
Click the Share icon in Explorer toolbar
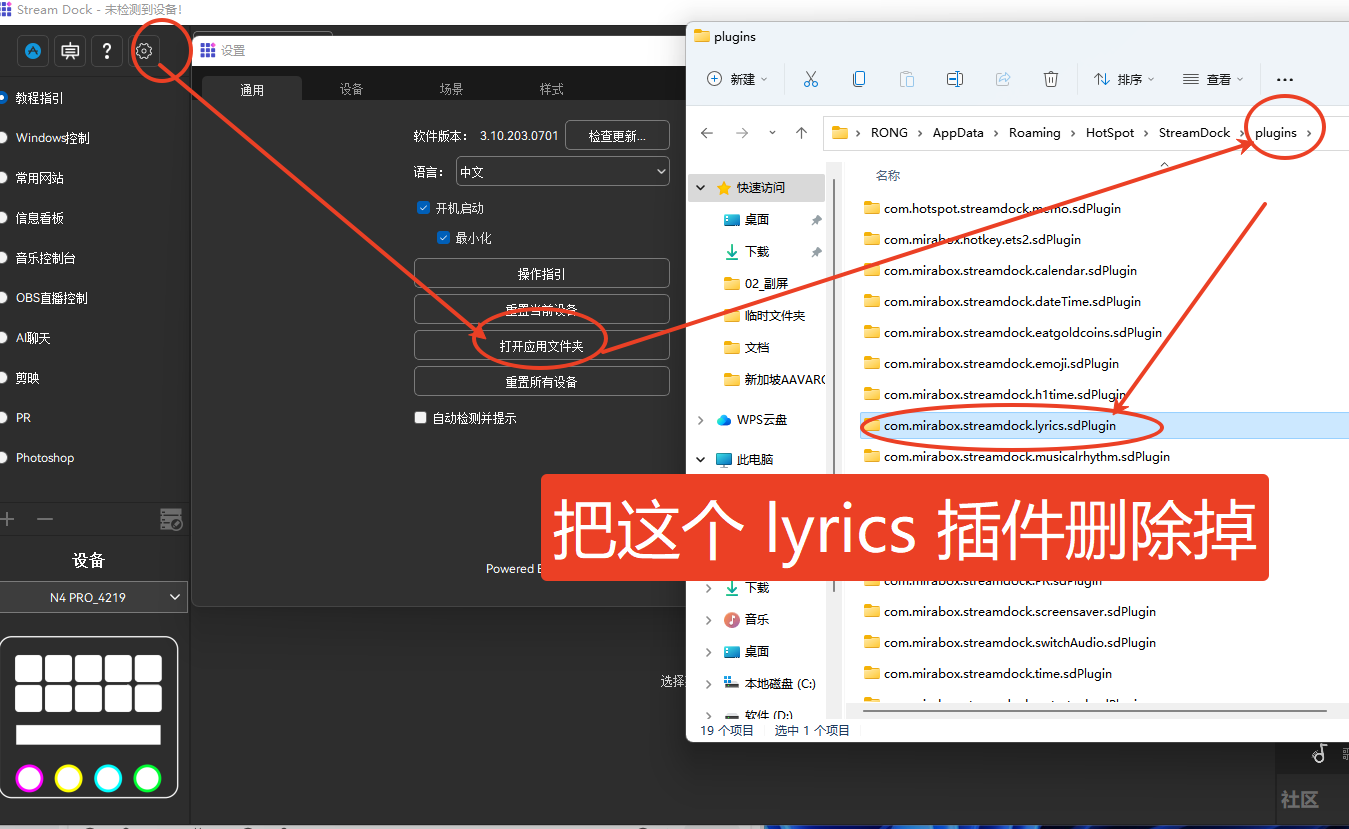[x=1003, y=79]
